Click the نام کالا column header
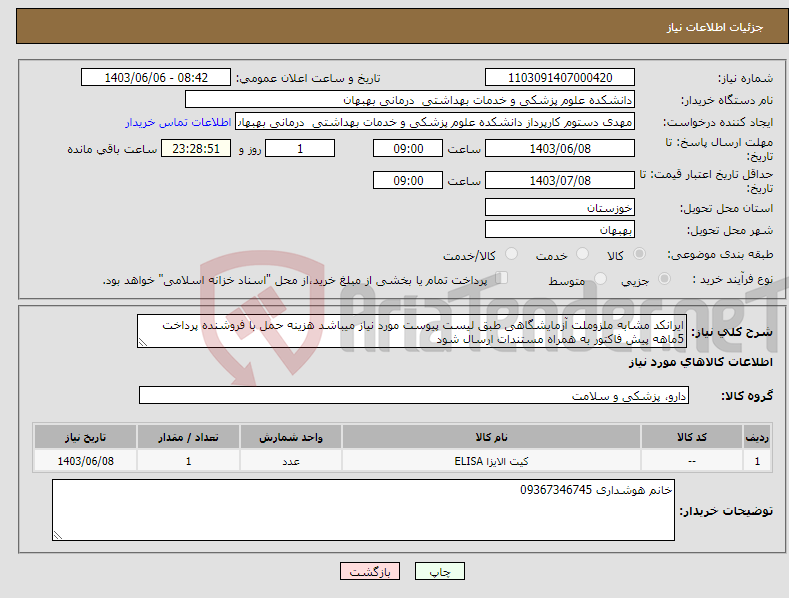Image resolution: width=789 pixels, height=598 pixels. coord(491,437)
